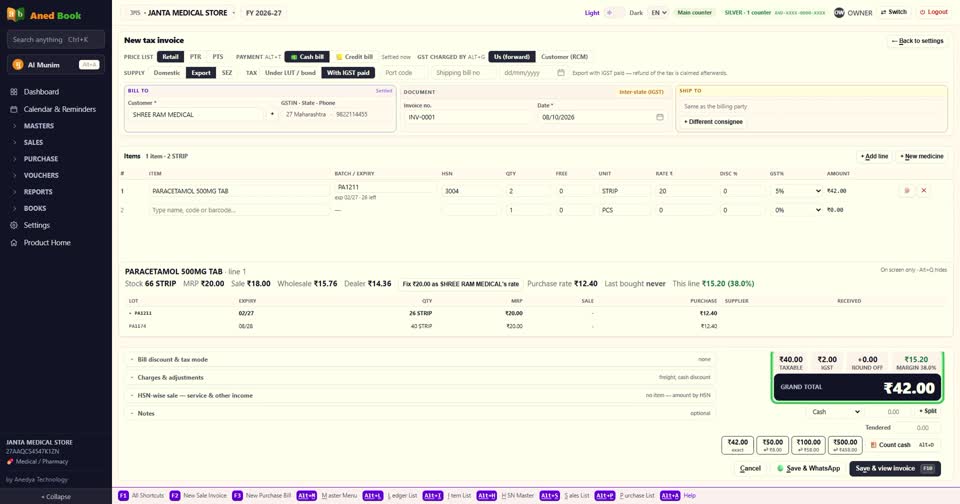Open the invoice date calendar picker
Image resolution: width=960 pixels, height=504 pixels.
[x=659, y=117]
